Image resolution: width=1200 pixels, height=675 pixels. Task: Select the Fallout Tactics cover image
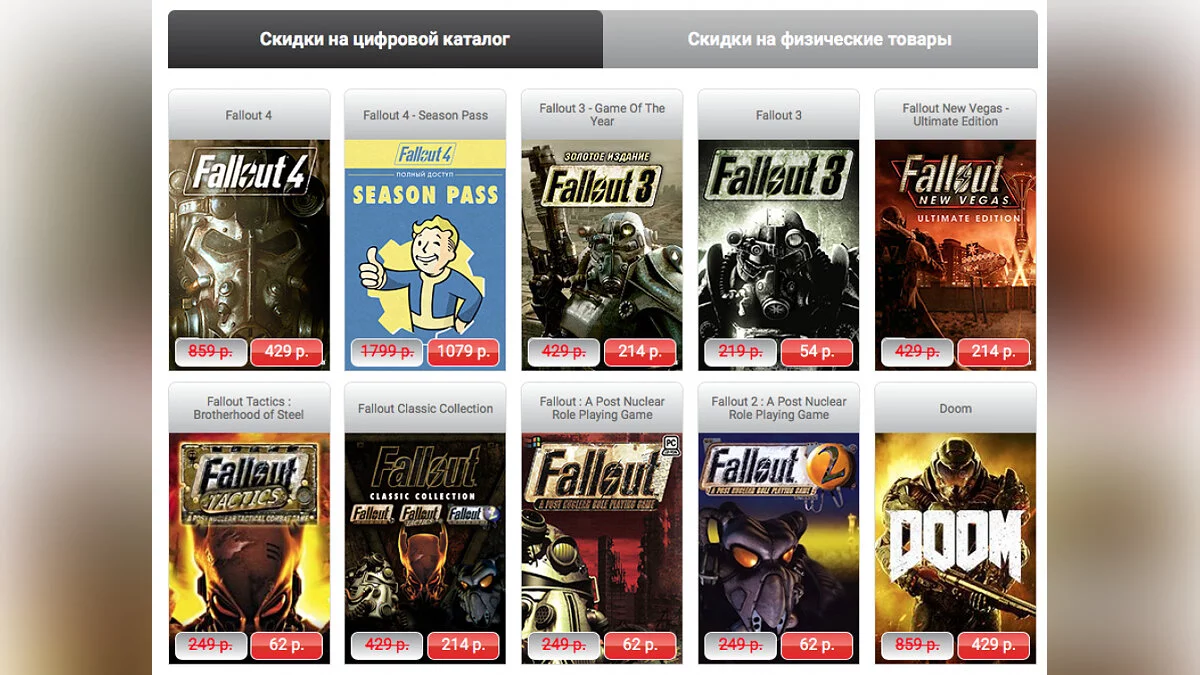pyautogui.click(x=249, y=548)
